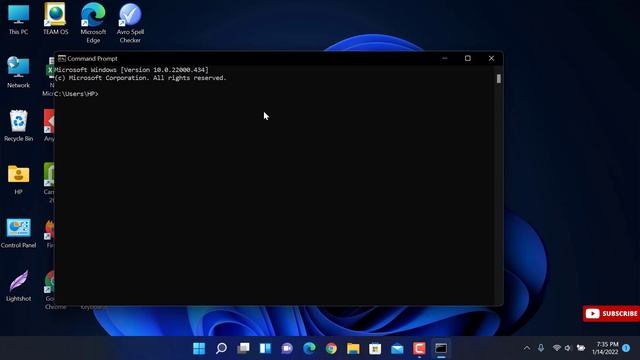Viewport: 640px width, 360px height.
Task: Open the TEAM OS desktop shortcut
Action: [56, 19]
